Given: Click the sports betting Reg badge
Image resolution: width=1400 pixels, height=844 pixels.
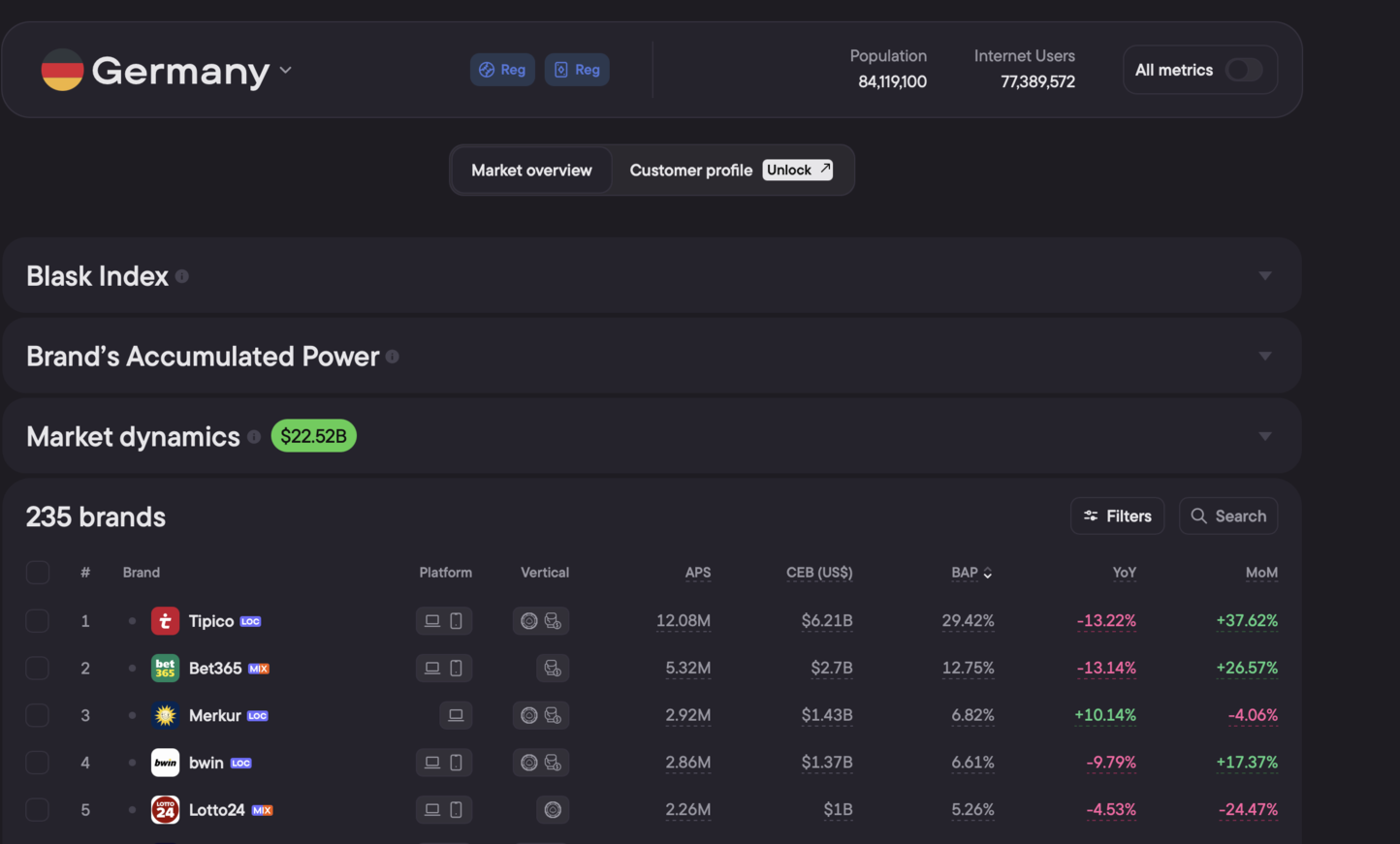Looking at the screenshot, I should 502,70.
